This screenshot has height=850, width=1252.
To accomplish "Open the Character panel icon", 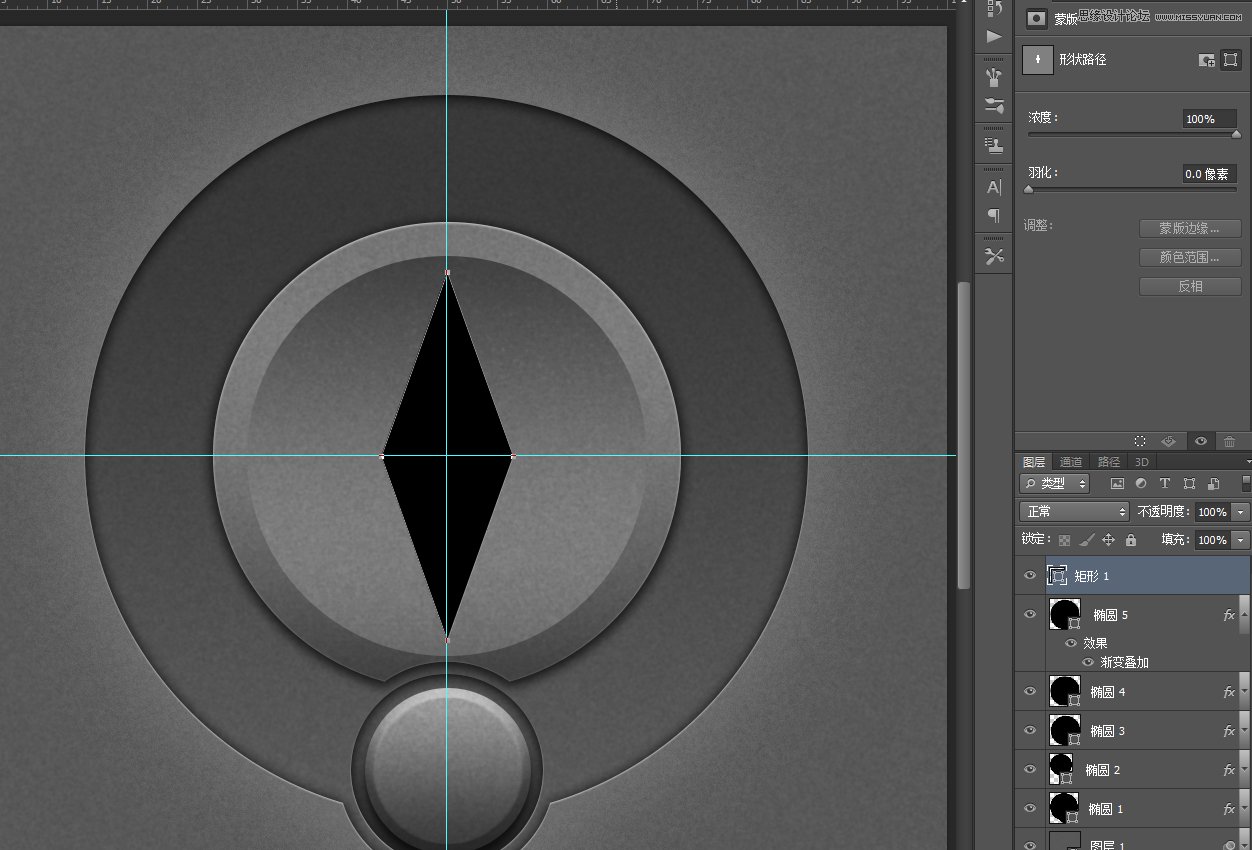I will click(x=994, y=187).
